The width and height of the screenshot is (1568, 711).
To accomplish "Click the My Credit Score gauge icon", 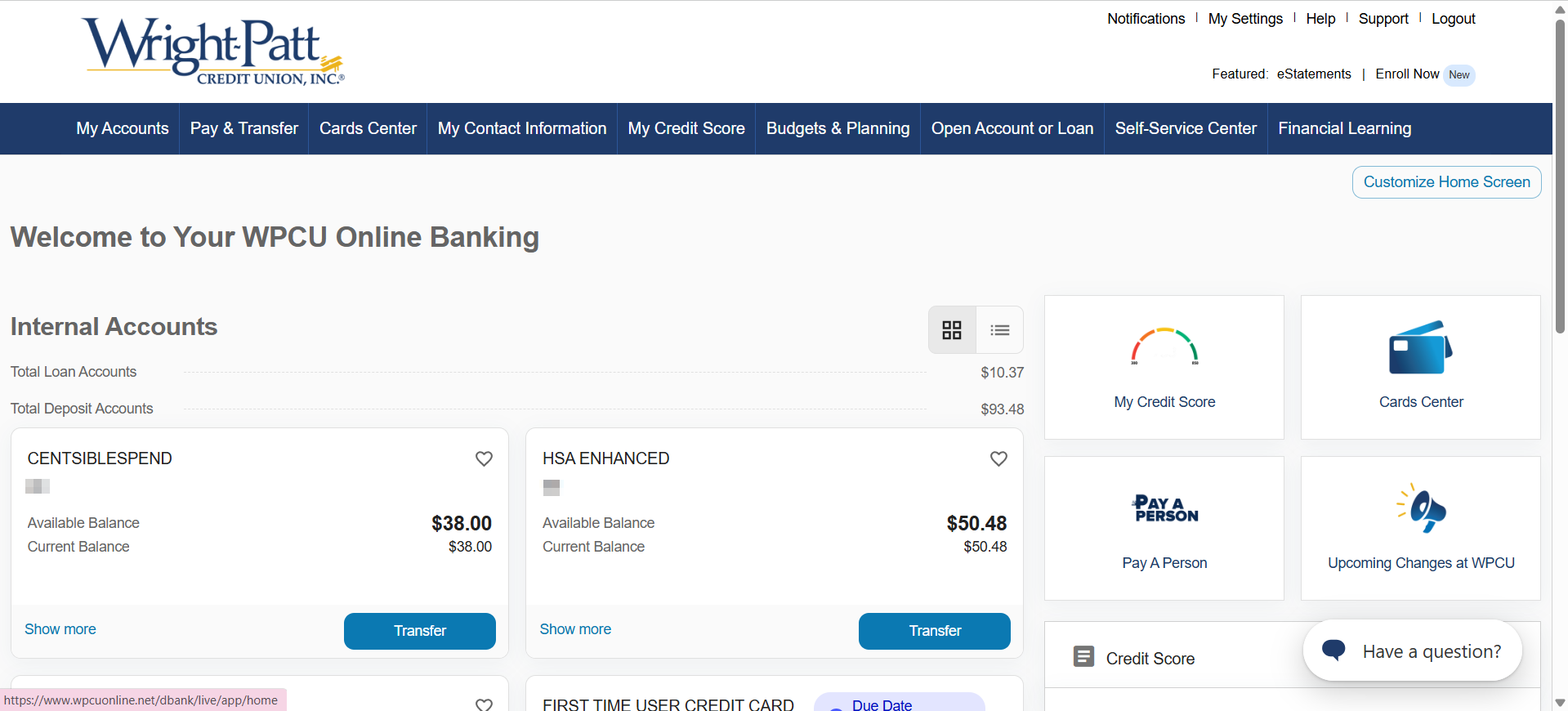I will pos(1164,347).
